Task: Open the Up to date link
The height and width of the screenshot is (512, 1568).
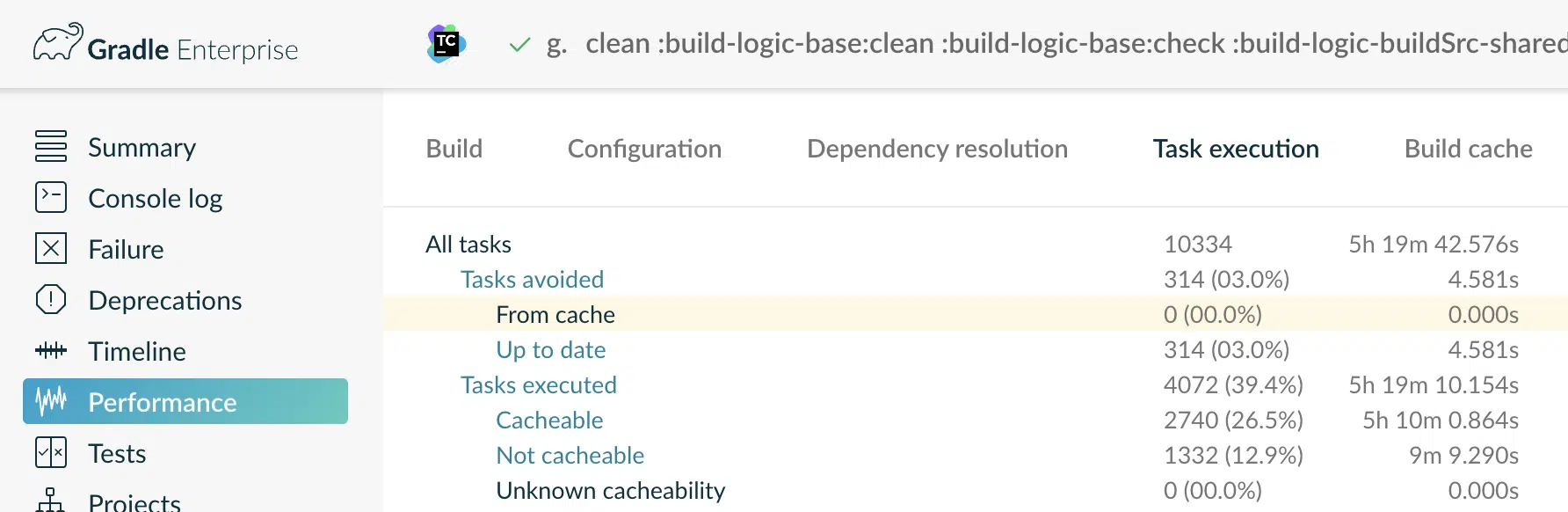Action: [550, 350]
